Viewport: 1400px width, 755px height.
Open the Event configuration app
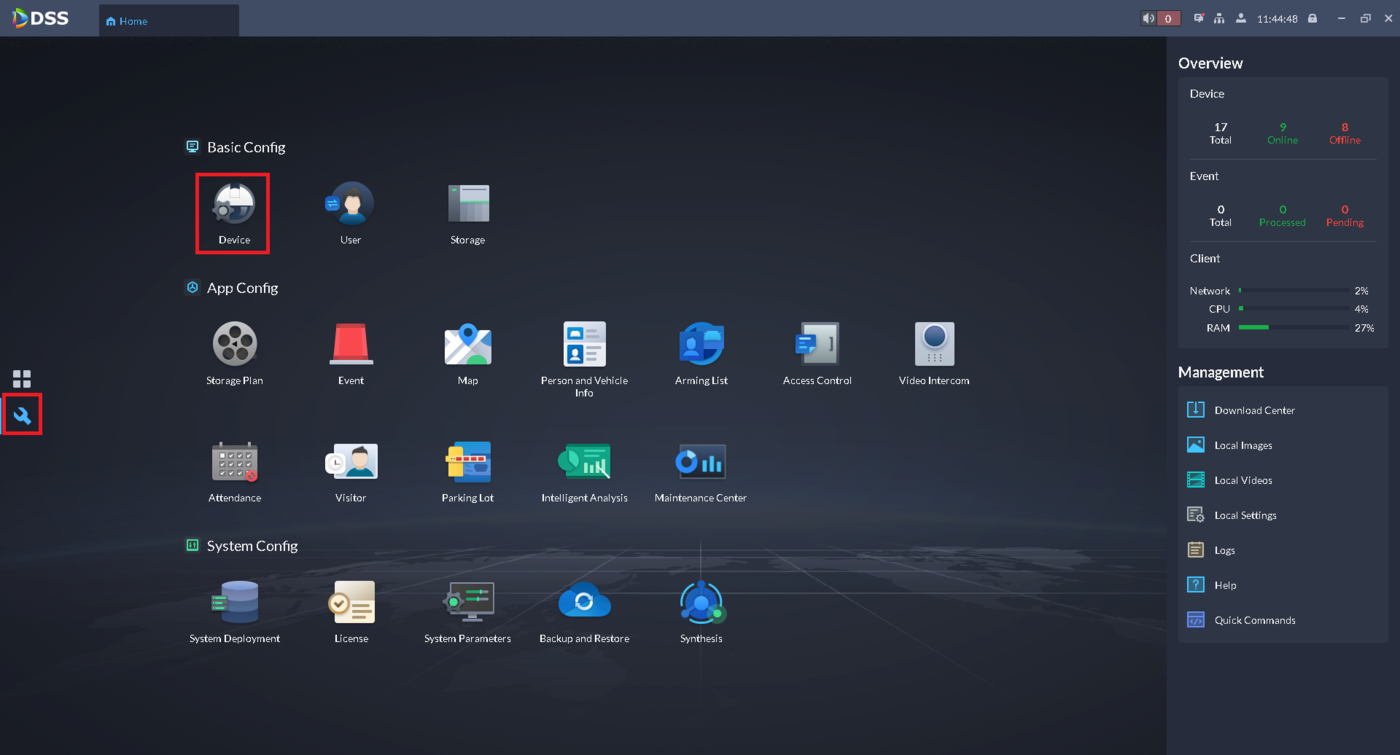(x=350, y=345)
